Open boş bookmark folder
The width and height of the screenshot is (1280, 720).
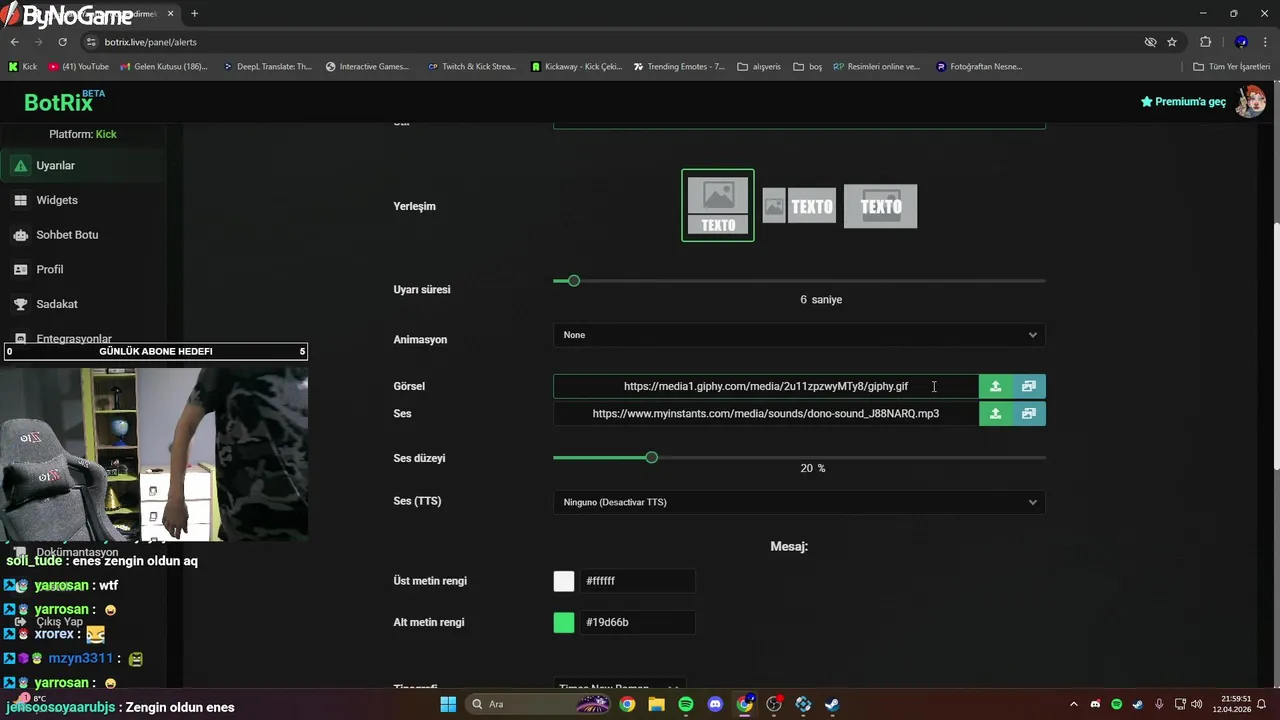tap(807, 67)
